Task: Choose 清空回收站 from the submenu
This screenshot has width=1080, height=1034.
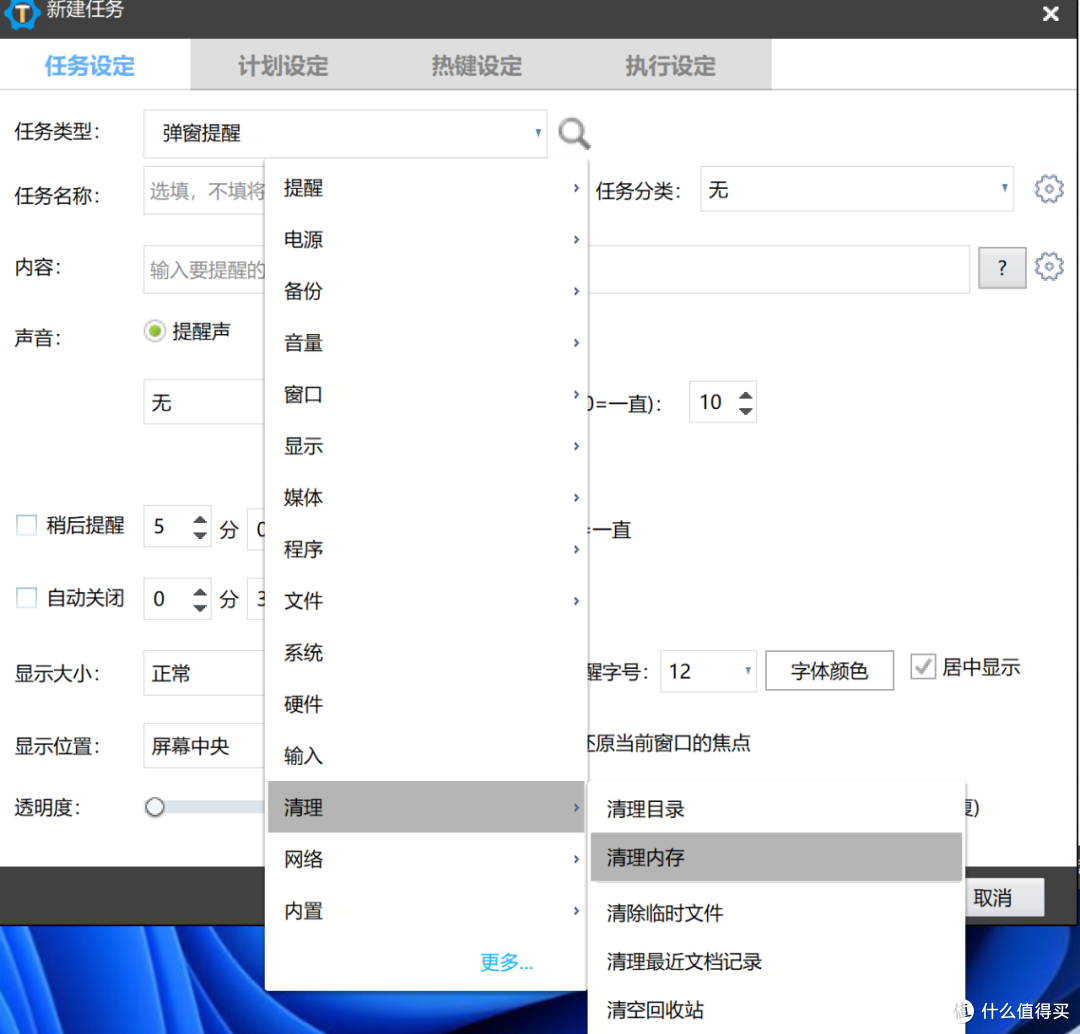Action: tap(776, 1010)
